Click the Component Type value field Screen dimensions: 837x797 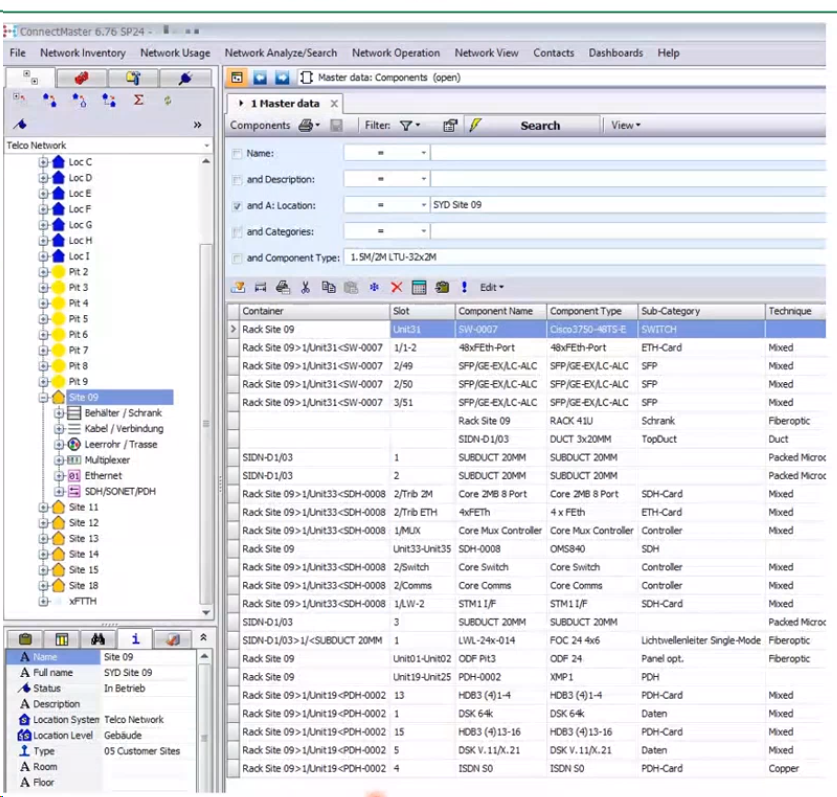(x=585, y=257)
